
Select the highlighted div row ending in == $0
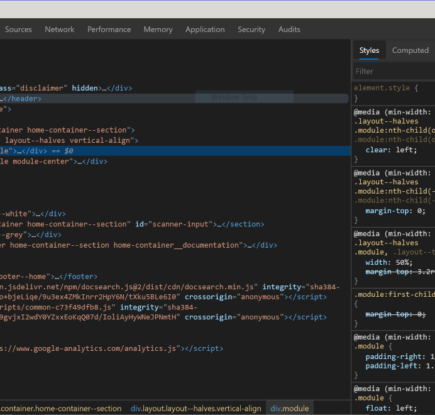(175, 151)
